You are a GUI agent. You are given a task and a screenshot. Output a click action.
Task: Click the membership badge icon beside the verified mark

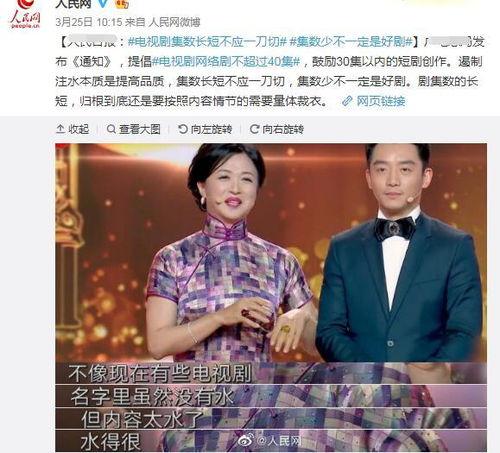point(122,4)
